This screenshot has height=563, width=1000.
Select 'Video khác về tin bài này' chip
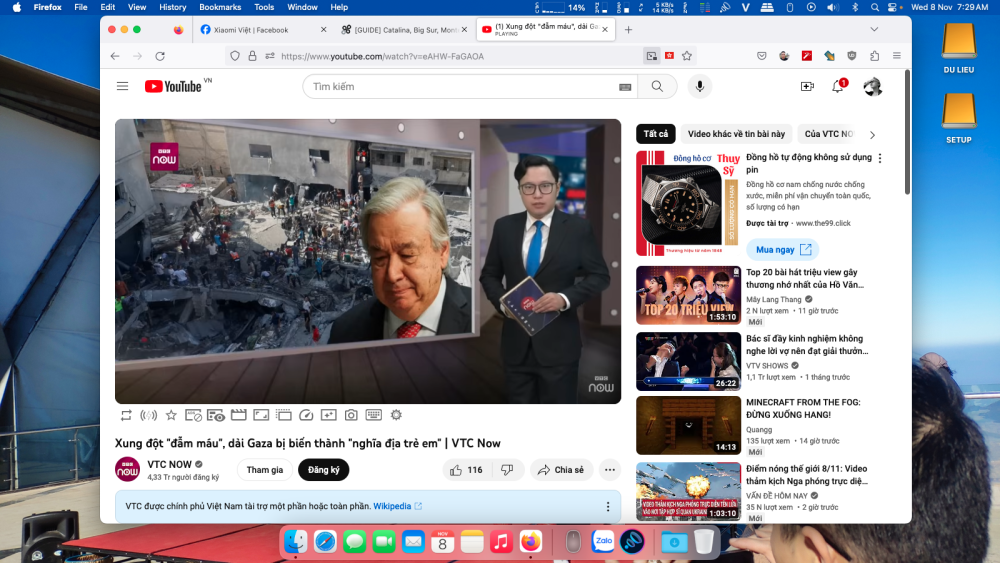736,134
